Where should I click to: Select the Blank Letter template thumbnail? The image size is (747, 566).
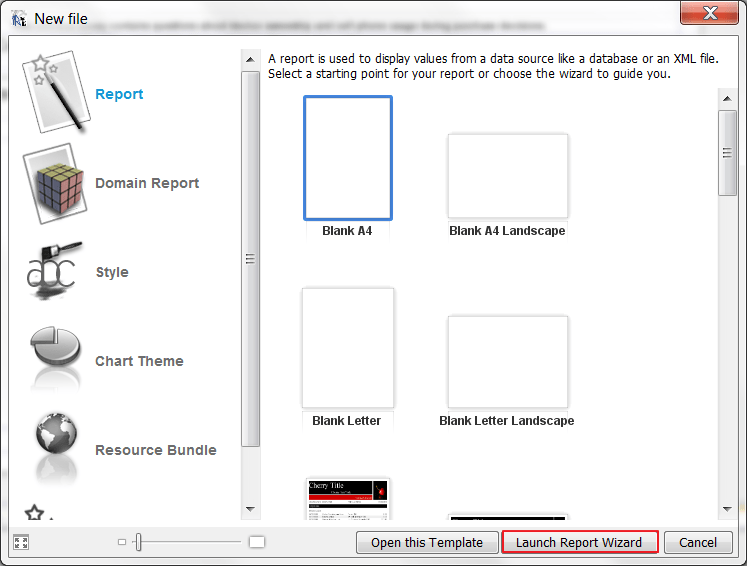click(x=347, y=348)
